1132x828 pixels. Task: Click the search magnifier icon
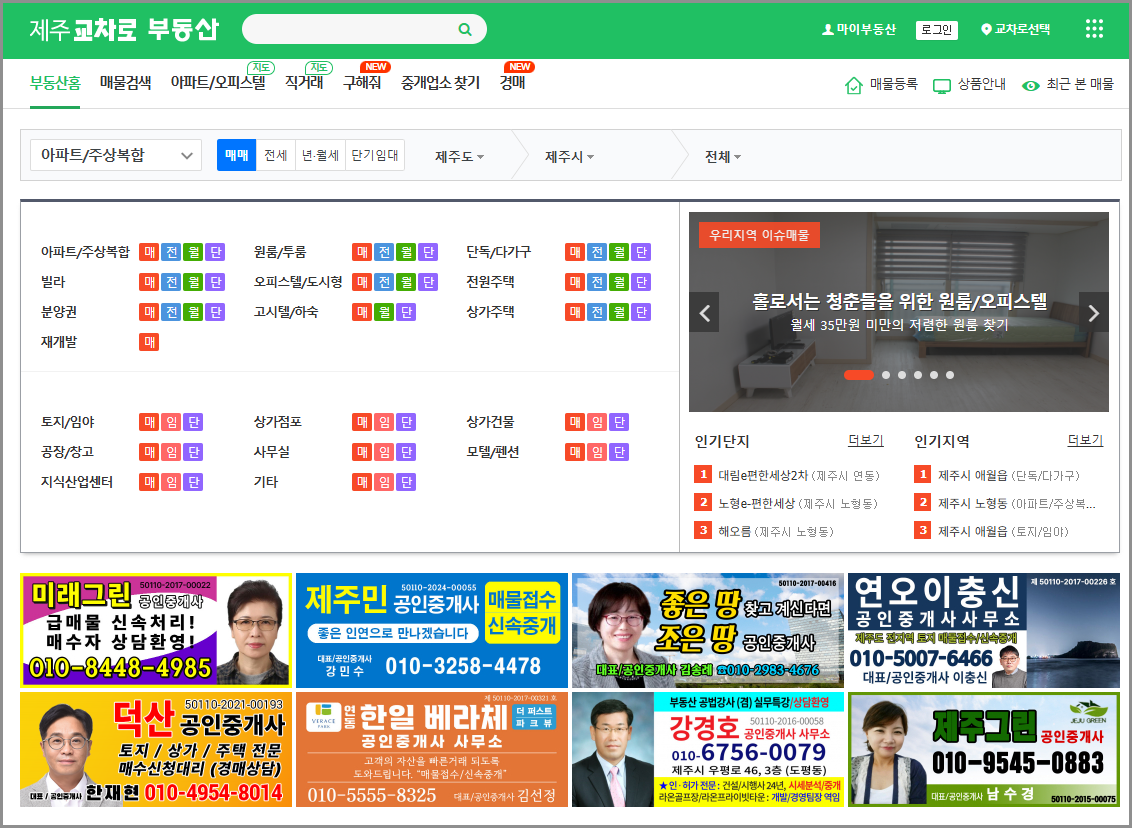click(x=464, y=29)
